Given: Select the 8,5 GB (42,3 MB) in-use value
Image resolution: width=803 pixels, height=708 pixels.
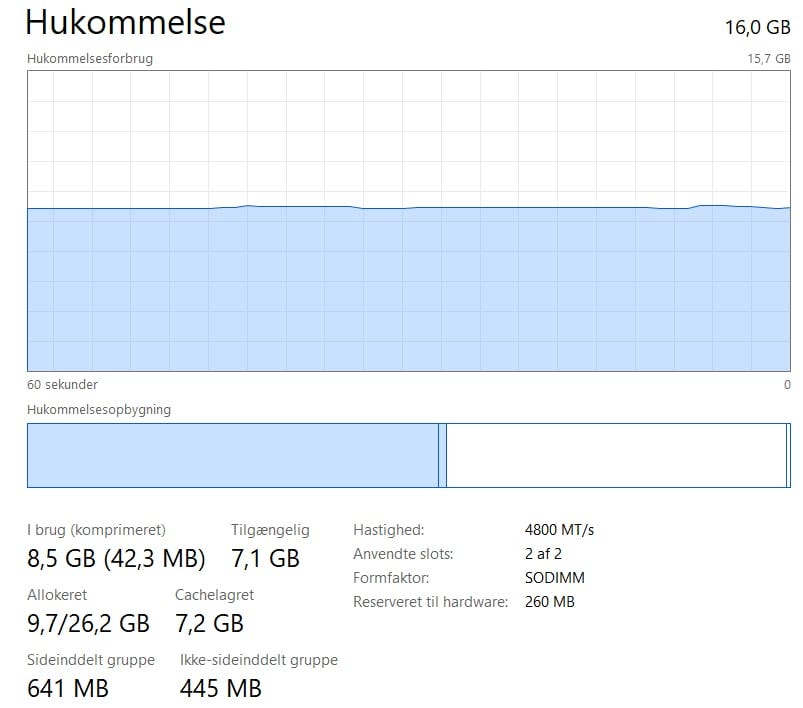Looking at the screenshot, I should (x=116, y=558).
